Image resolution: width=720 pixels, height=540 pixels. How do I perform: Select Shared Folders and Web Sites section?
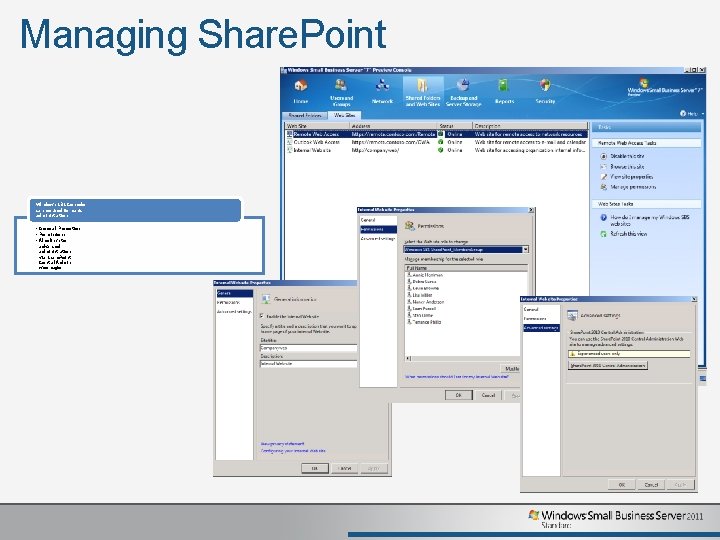point(423,92)
